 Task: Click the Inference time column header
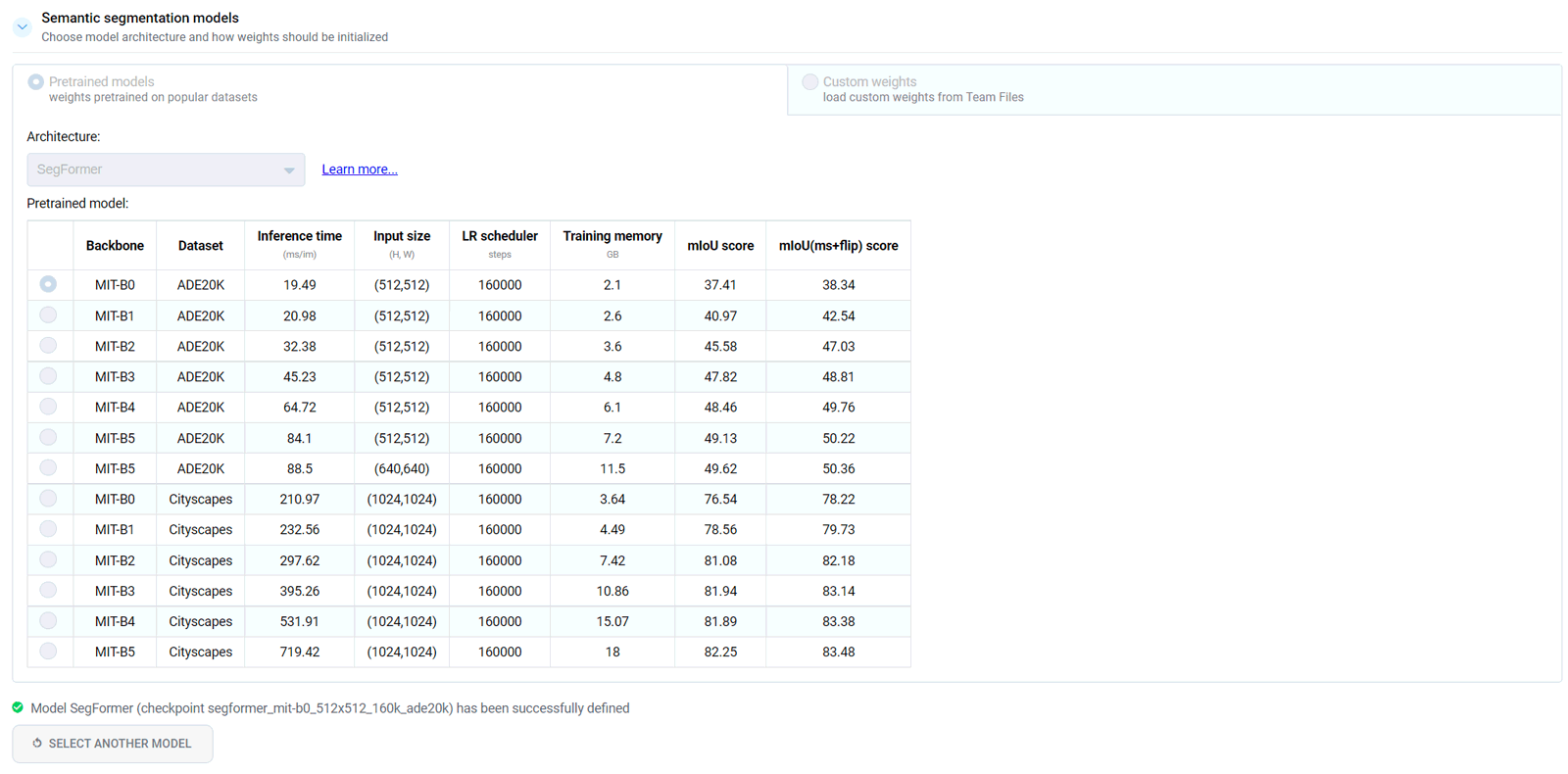click(300, 246)
